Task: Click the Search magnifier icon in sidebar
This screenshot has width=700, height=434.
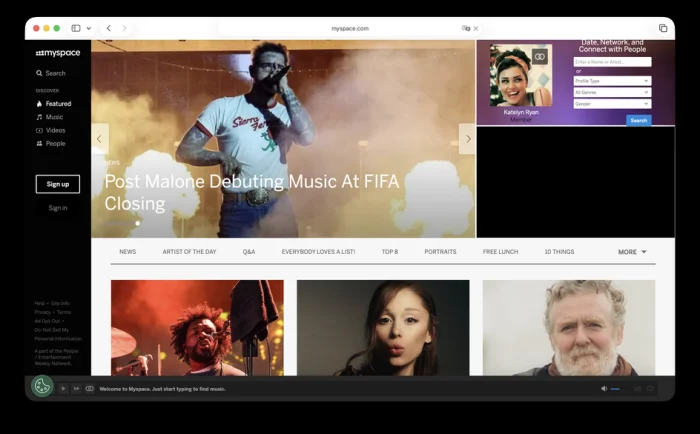Action: (39, 73)
